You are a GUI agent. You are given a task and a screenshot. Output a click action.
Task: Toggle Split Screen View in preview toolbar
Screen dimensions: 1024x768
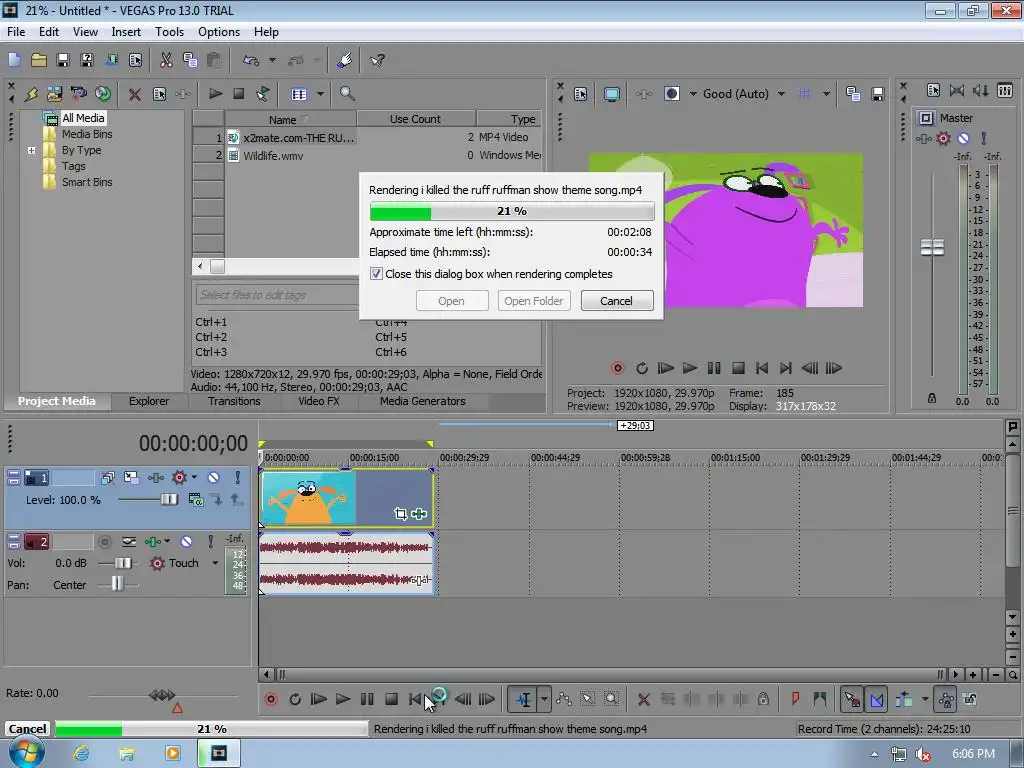coord(672,94)
